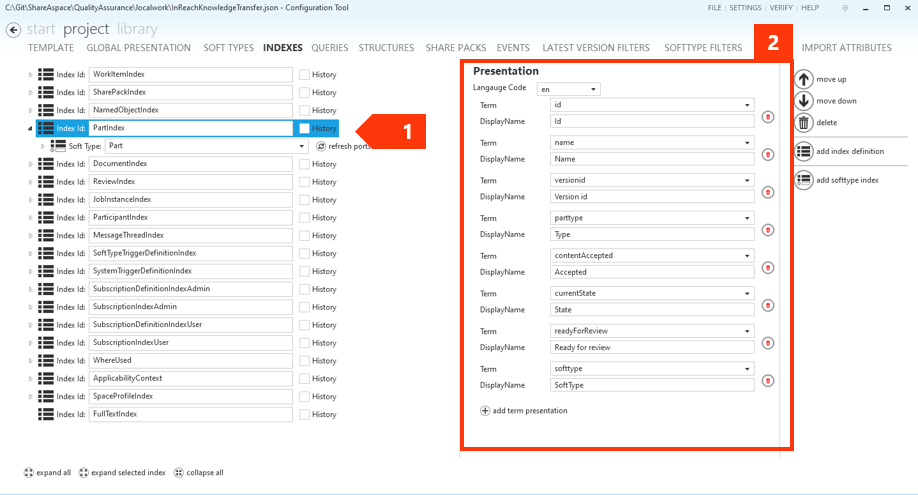Click the move down arrow icon
The width and height of the screenshot is (918, 495).
pyautogui.click(x=804, y=101)
